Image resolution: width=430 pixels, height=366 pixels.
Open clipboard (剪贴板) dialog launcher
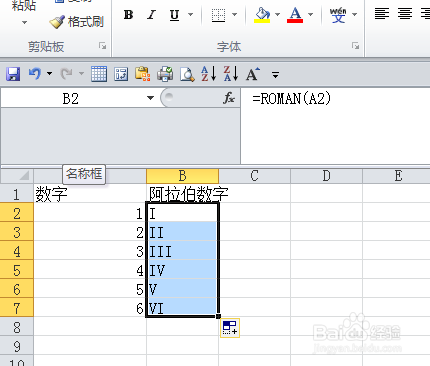point(103,46)
